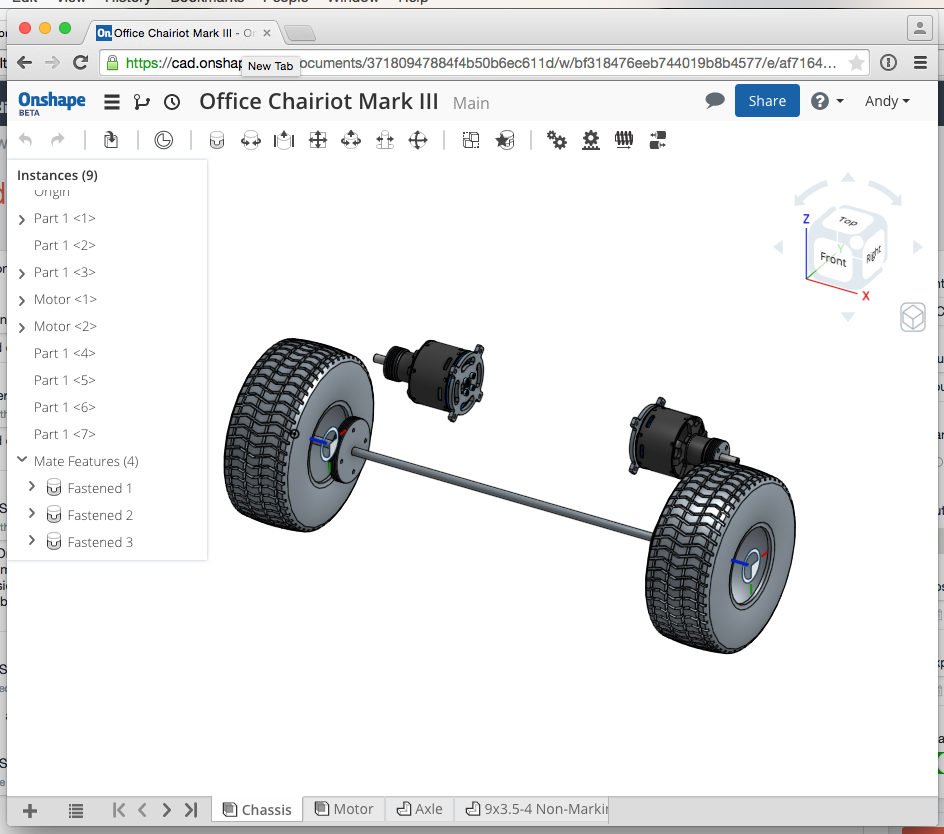Click the Top face of view cube
This screenshot has height=834, width=944.
pyautogui.click(x=848, y=221)
